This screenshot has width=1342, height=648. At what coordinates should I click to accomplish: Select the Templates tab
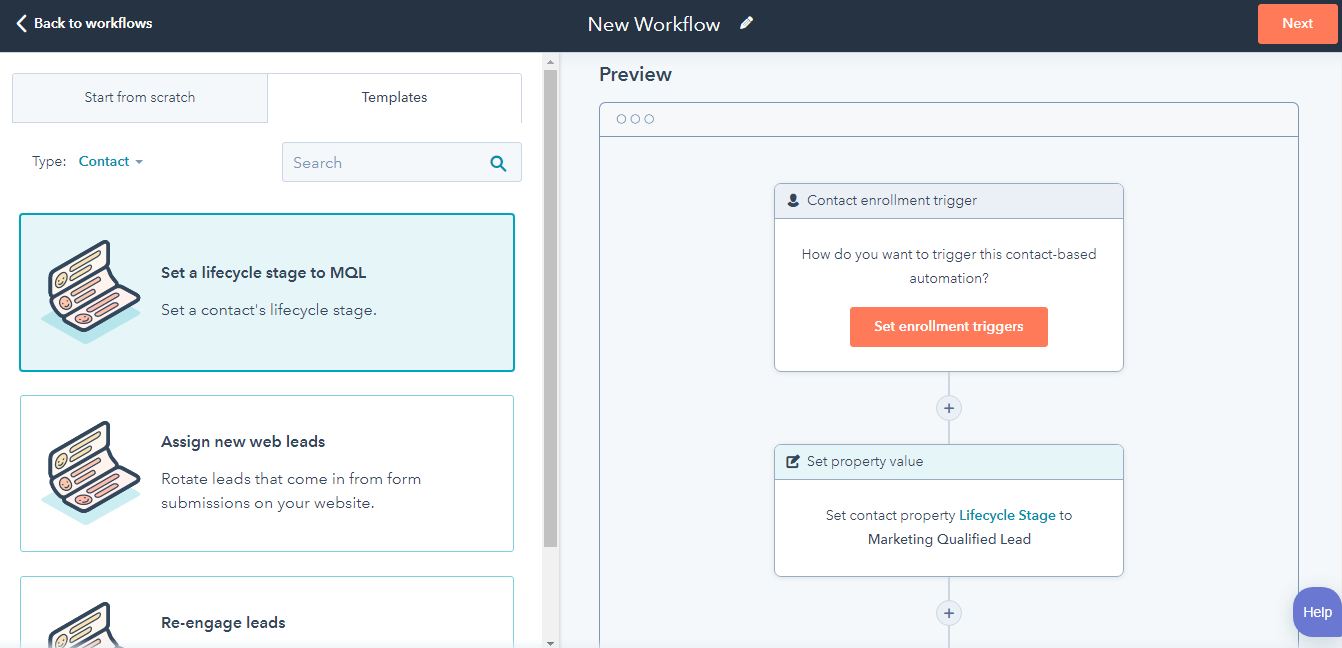[394, 98]
